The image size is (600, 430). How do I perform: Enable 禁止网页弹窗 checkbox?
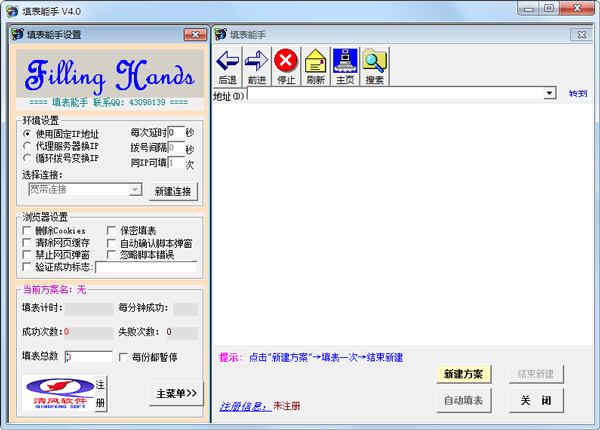27,254
